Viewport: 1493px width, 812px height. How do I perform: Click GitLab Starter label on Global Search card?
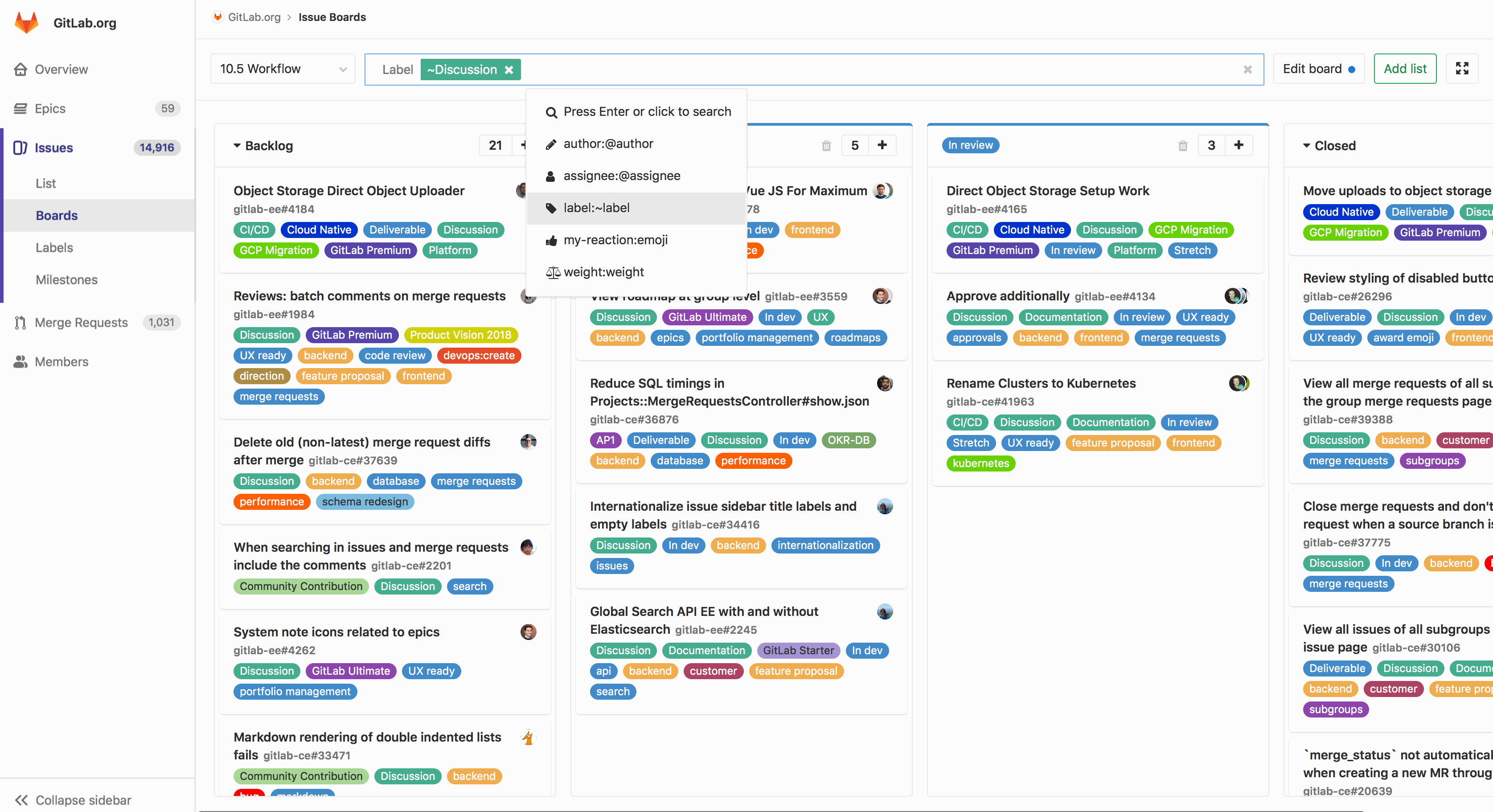click(x=798, y=650)
